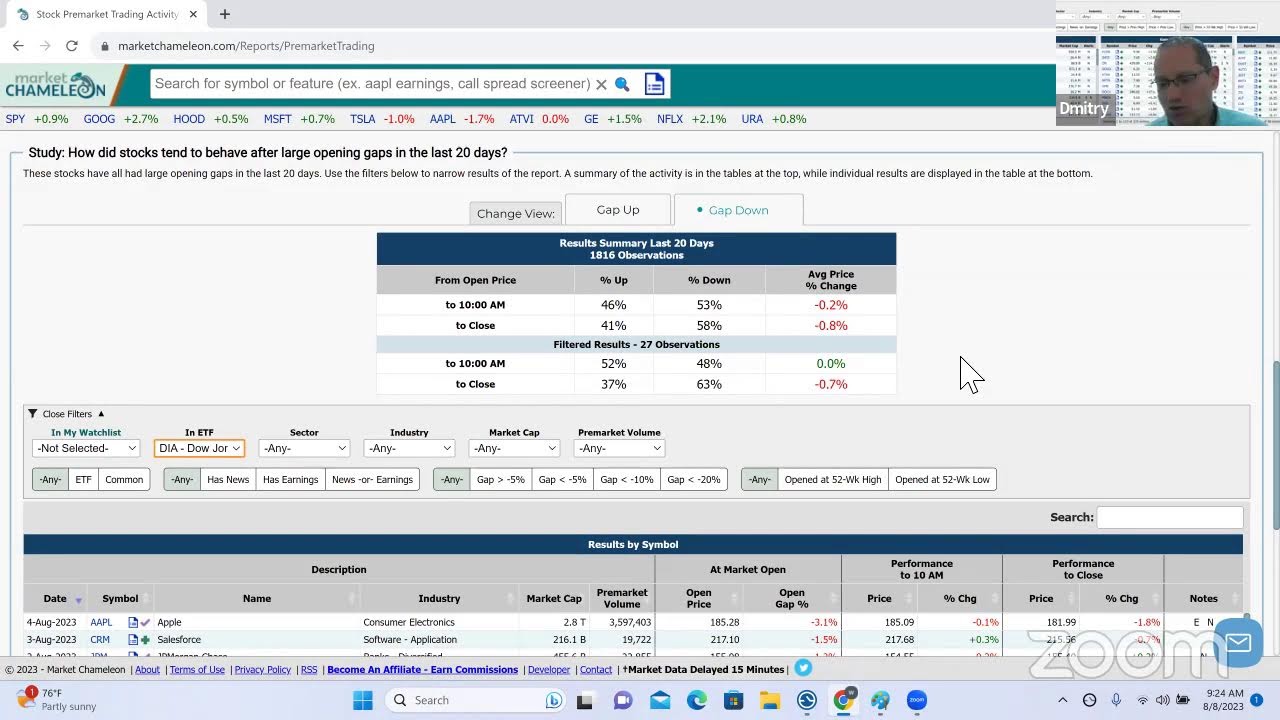The height and width of the screenshot is (720, 1280).
Task: Open the Premarket Volume dropdown
Action: click(619, 448)
